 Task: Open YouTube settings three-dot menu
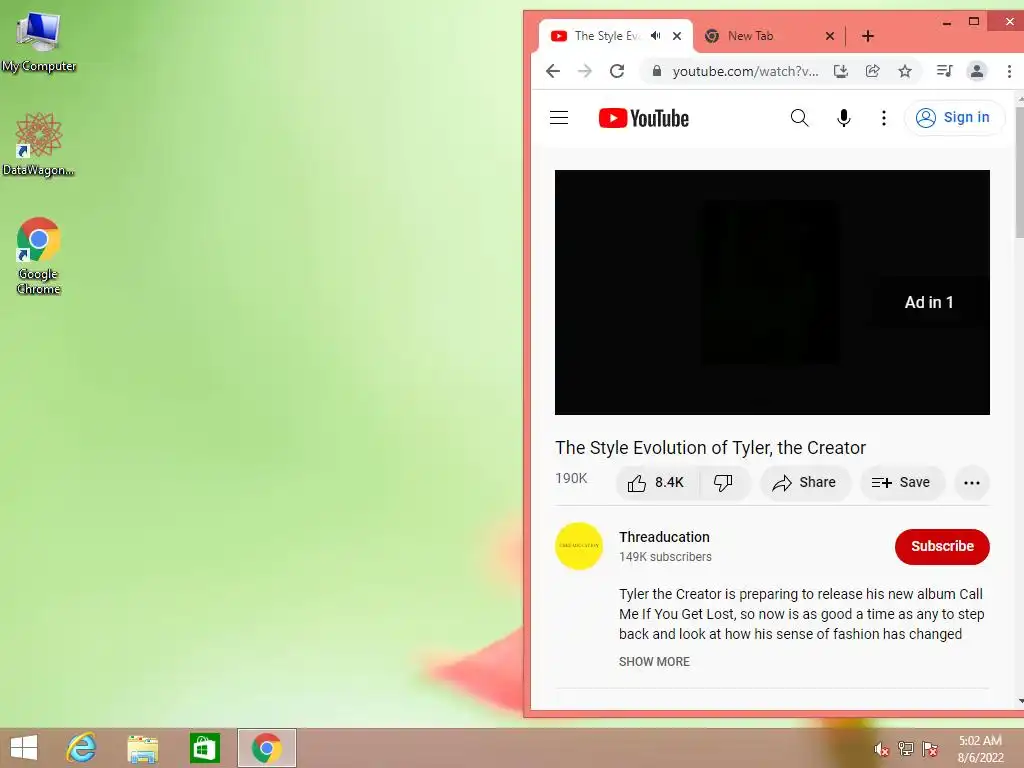(884, 118)
